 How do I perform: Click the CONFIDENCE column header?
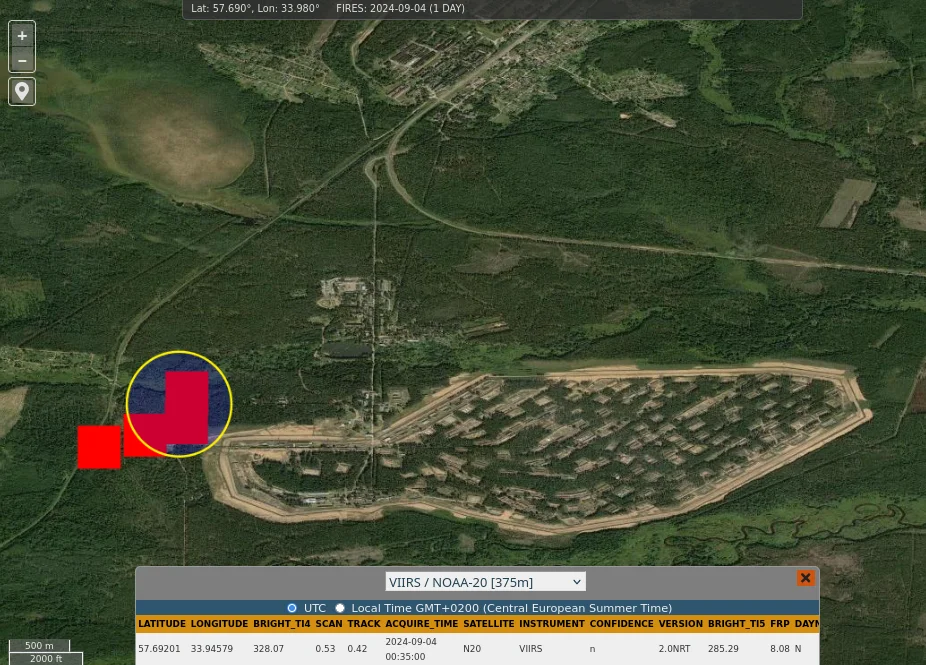pos(621,624)
